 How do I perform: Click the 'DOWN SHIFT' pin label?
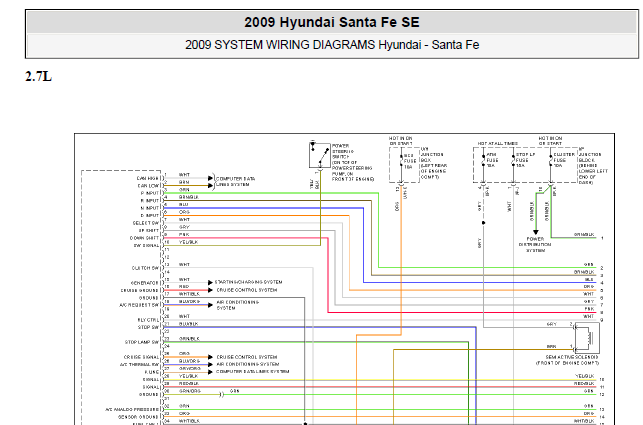144,238
